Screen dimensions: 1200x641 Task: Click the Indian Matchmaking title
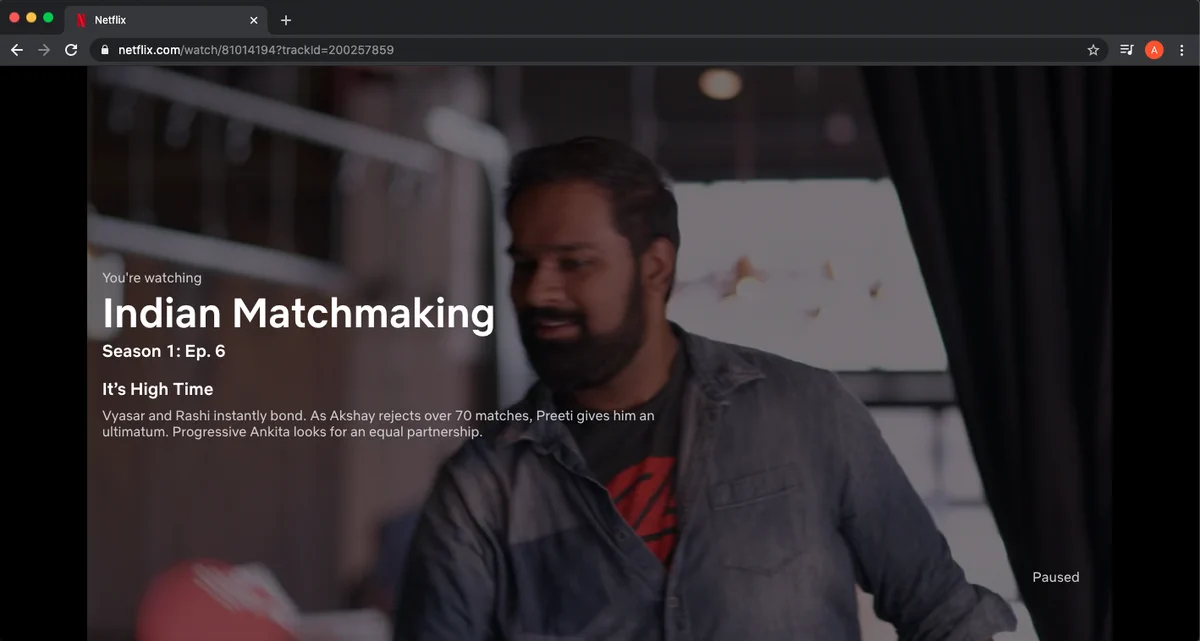pos(298,314)
